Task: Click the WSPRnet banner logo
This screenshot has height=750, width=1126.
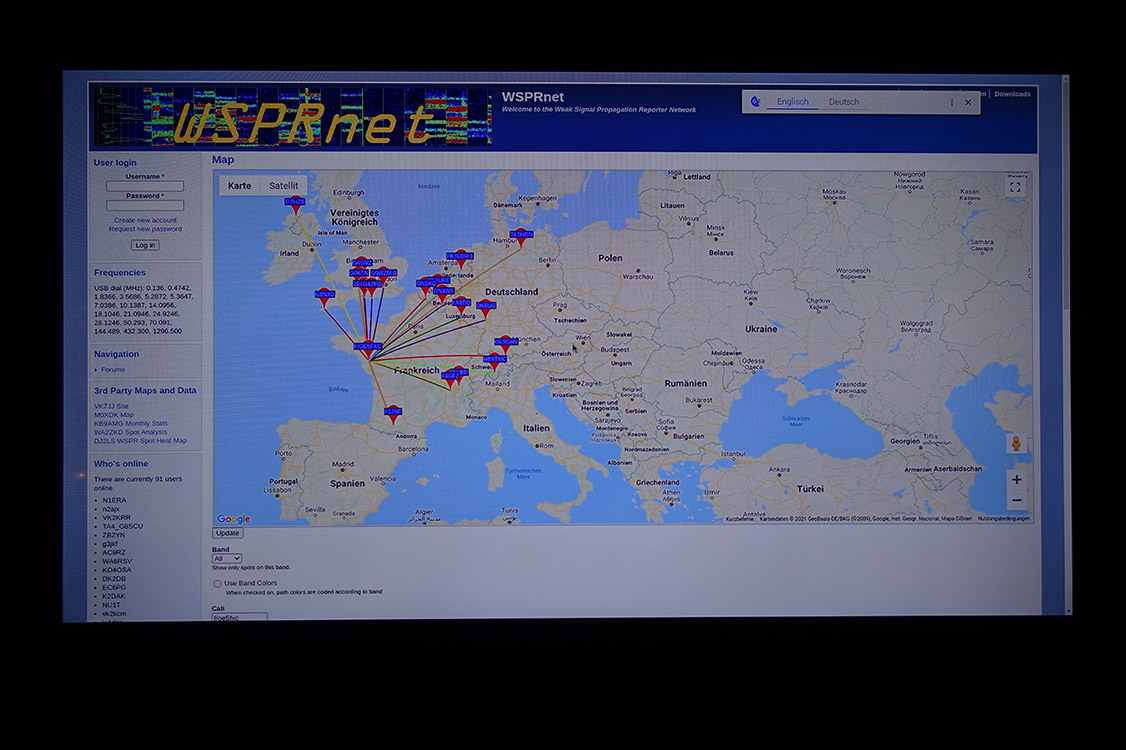Action: click(293, 118)
